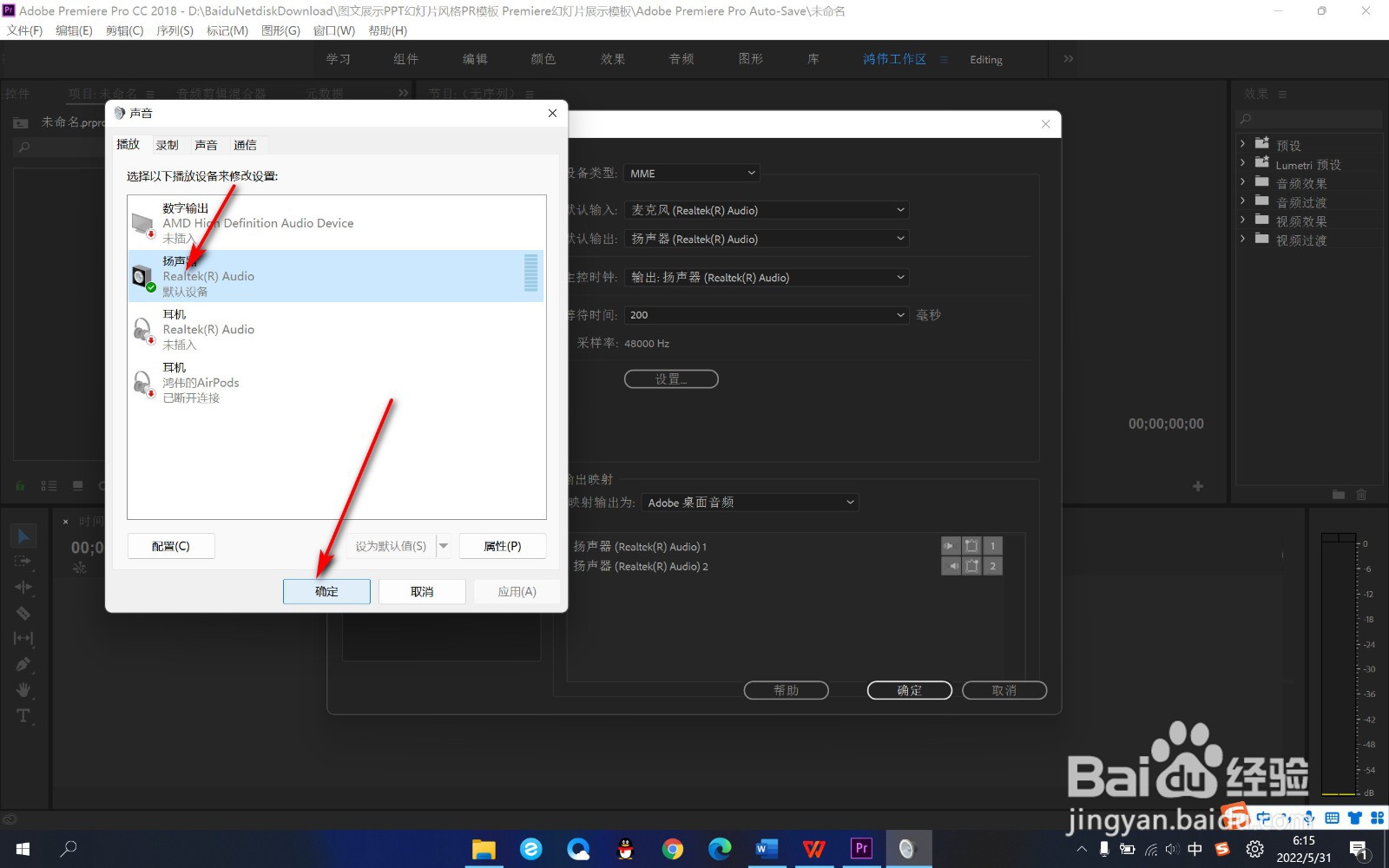Toggle snap icon in timeline panel

pos(79,568)
